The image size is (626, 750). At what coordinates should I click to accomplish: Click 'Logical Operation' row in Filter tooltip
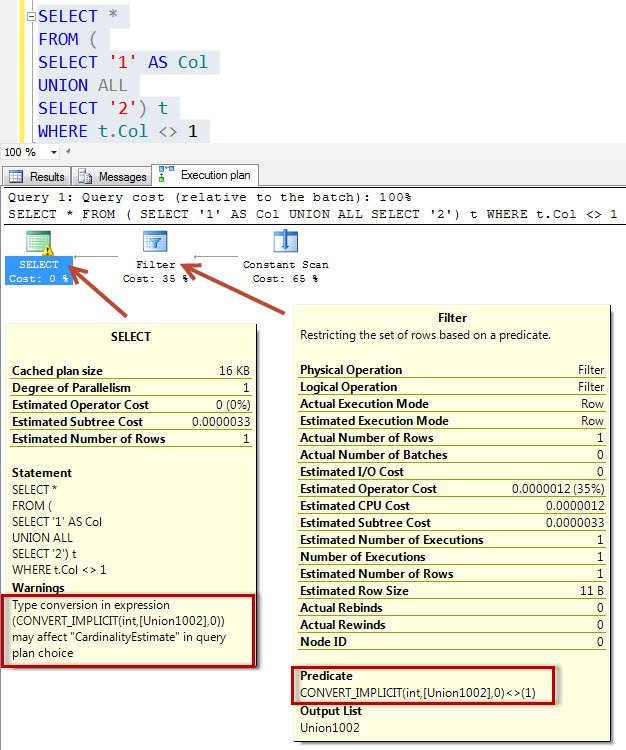point(452,386)
